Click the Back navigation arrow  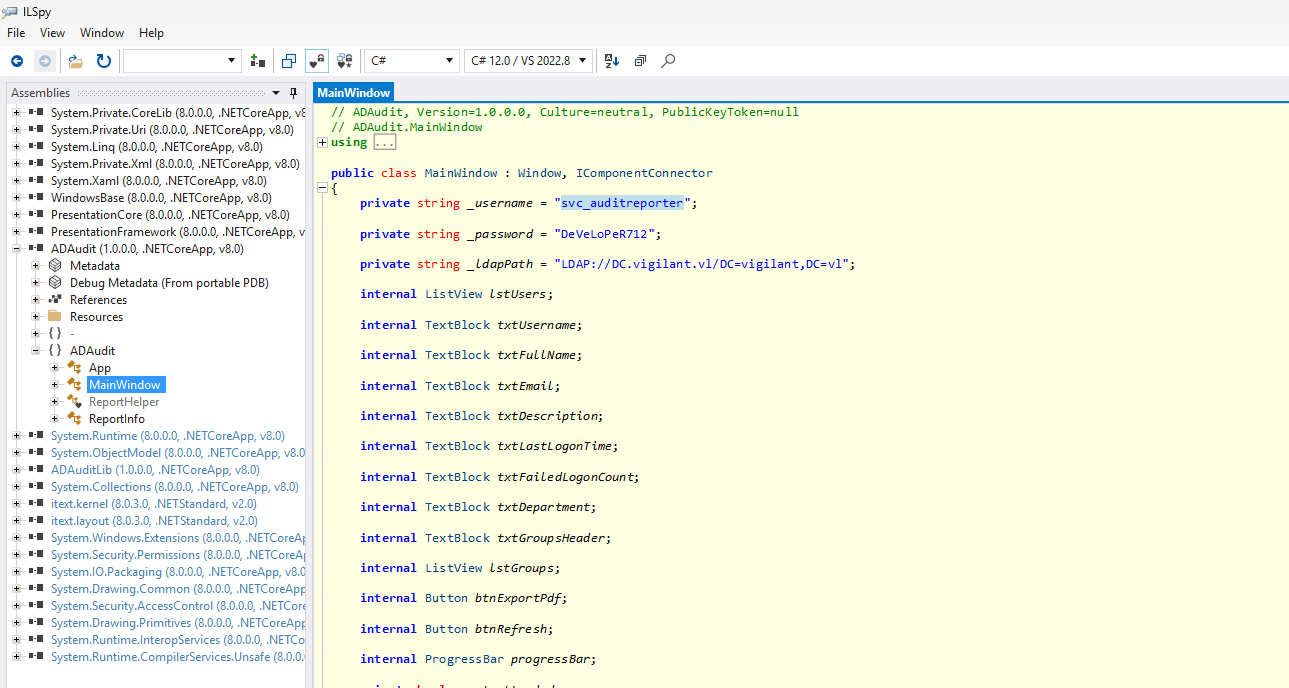click(17, 61)
